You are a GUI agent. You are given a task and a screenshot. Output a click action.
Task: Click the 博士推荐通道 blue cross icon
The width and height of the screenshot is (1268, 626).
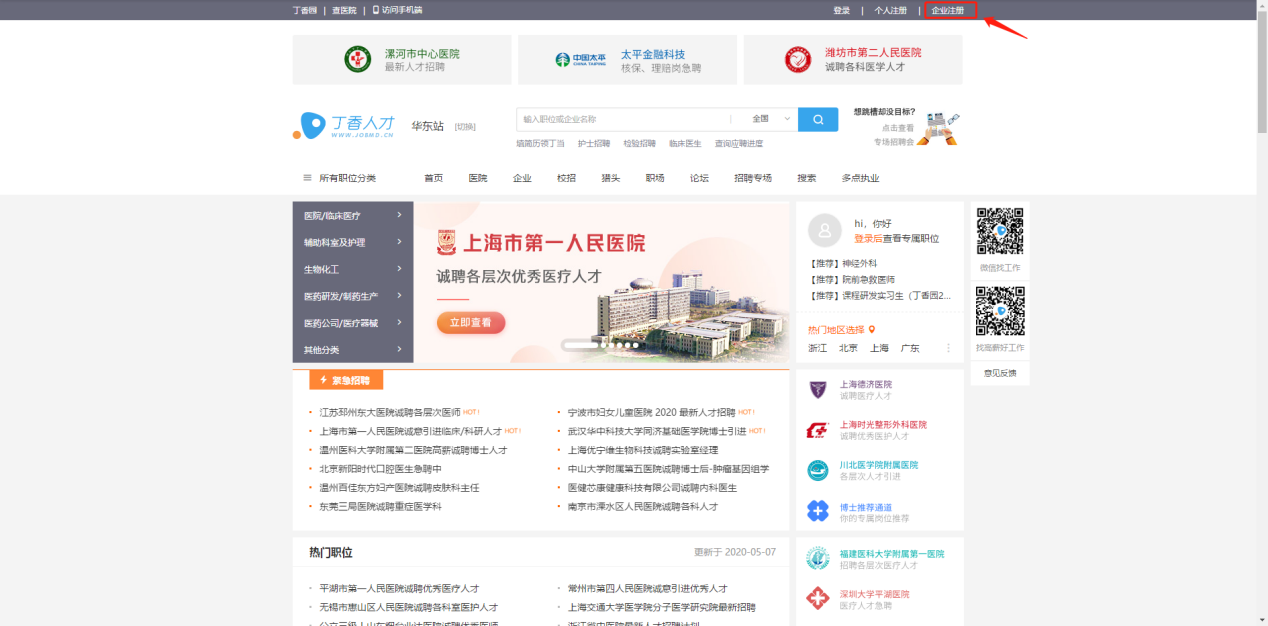coord(818,511)
